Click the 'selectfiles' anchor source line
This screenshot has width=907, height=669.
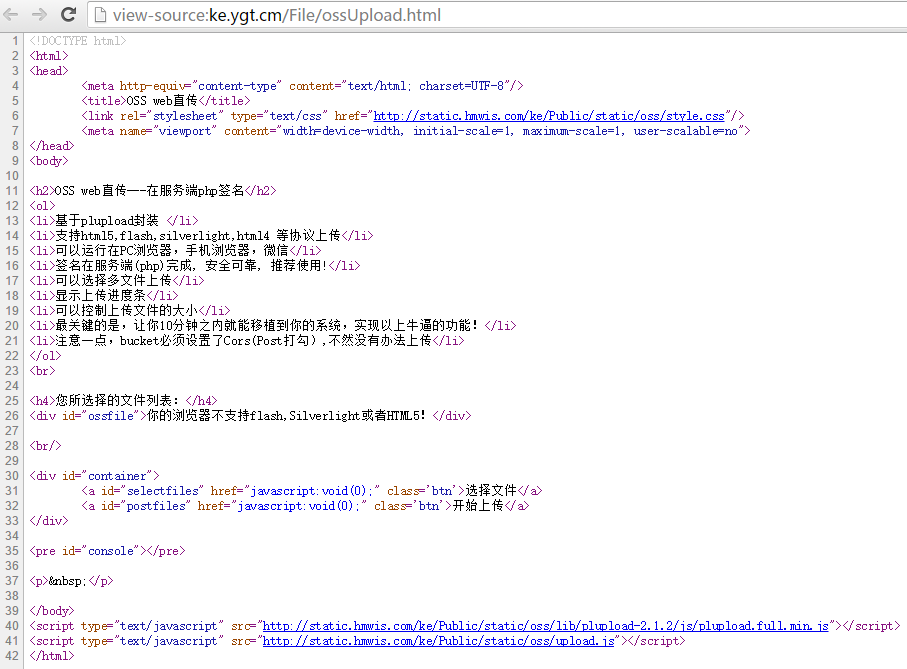312,491
